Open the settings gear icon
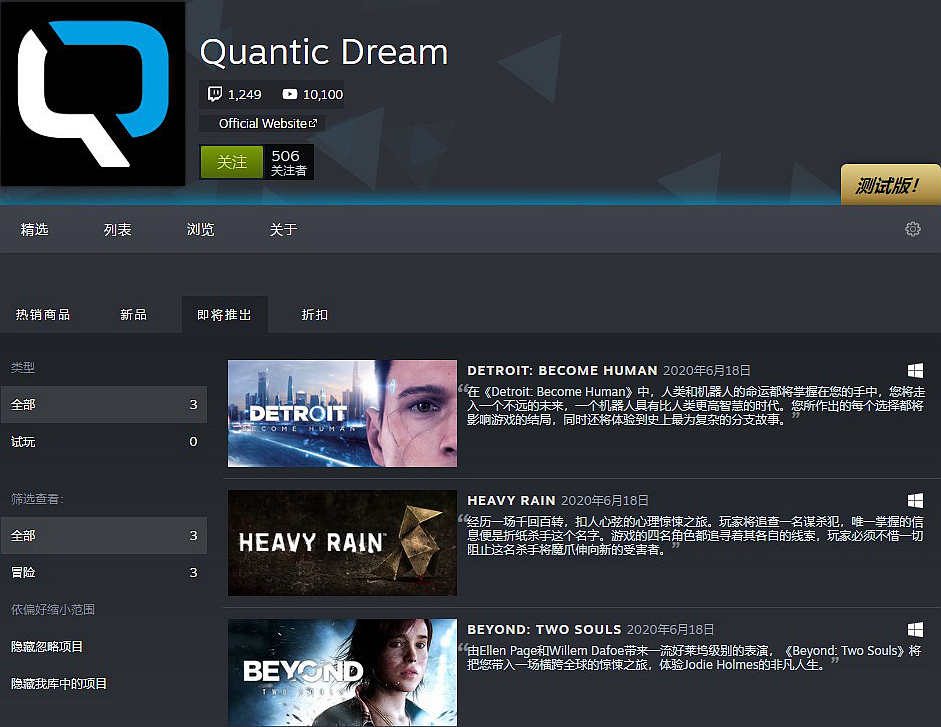941x727 pixels. coord(913,229)
